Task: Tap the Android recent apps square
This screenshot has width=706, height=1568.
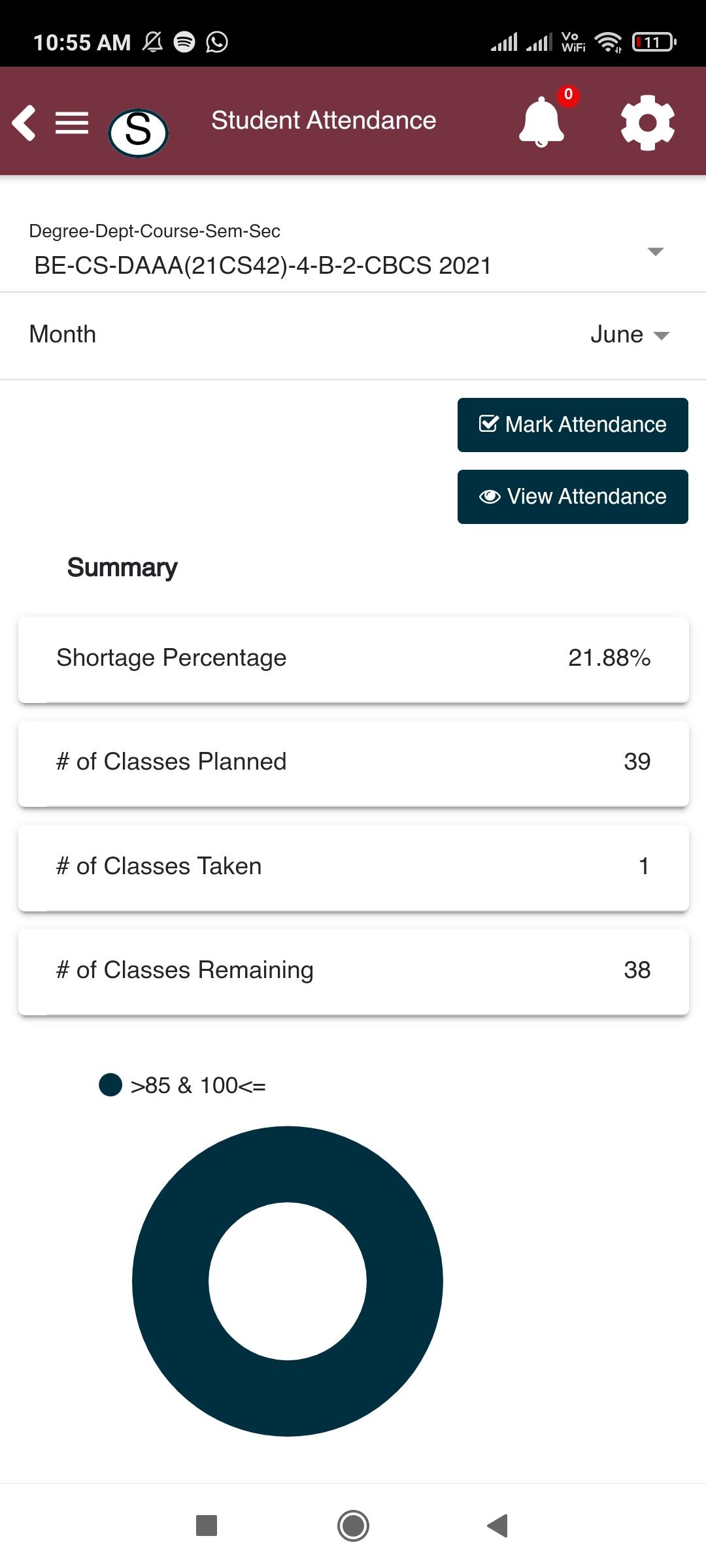Action: point(207,1526)
